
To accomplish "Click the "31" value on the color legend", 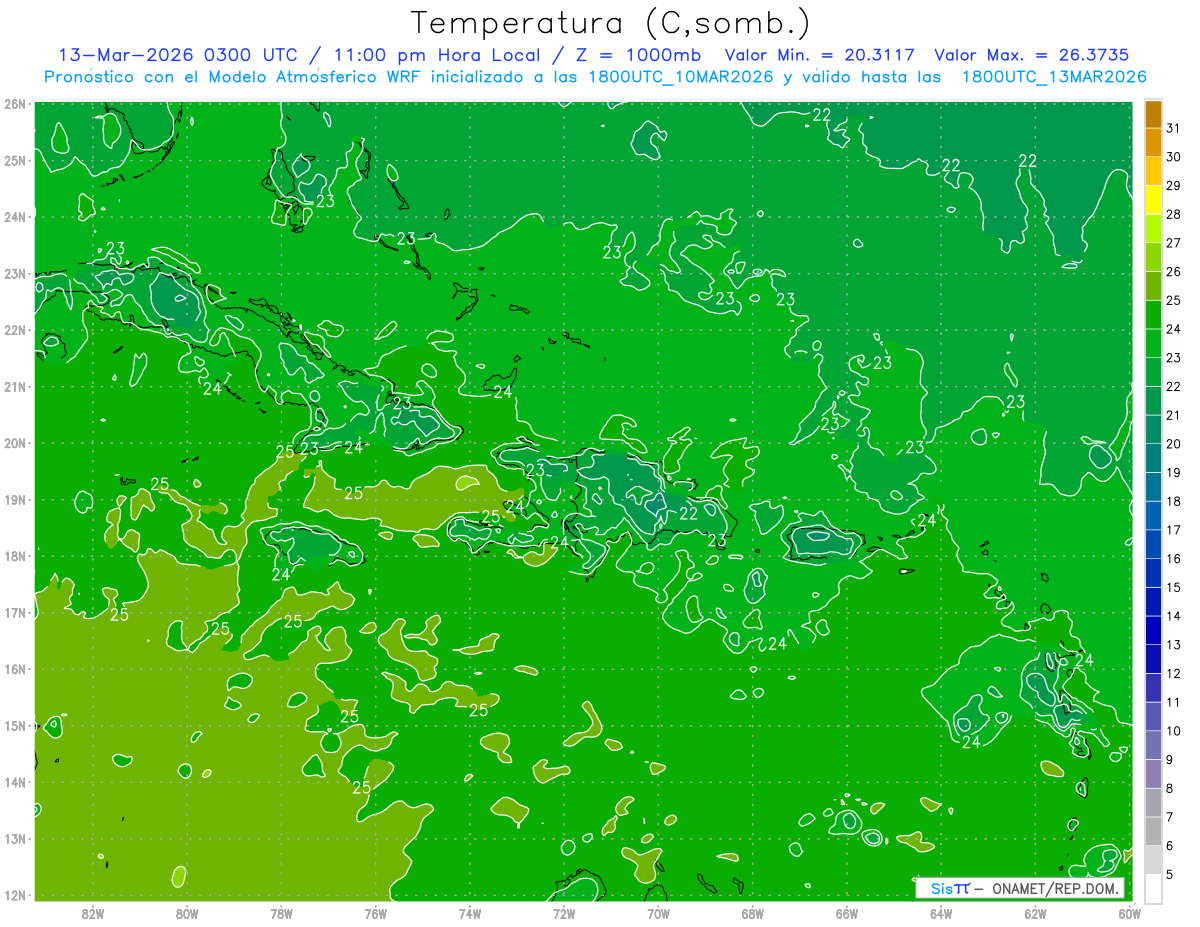I will (x=1173, y=127).
